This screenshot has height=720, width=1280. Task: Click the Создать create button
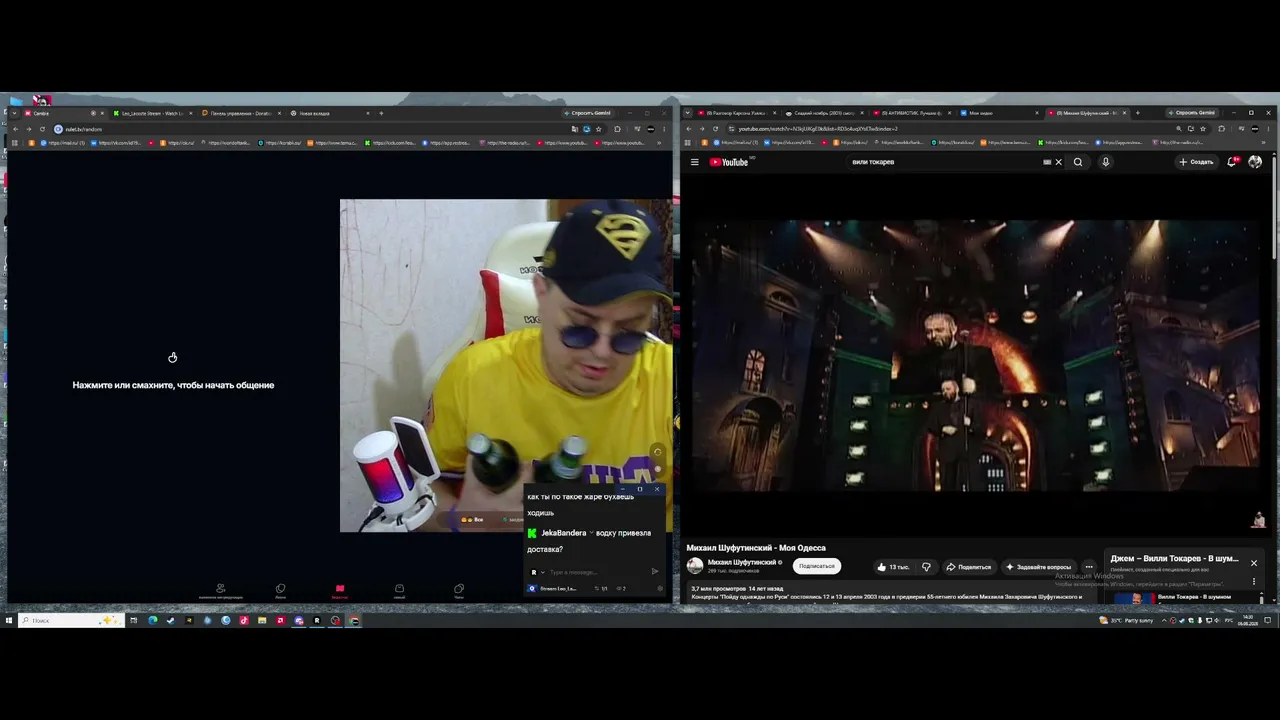click(1196, 162)
